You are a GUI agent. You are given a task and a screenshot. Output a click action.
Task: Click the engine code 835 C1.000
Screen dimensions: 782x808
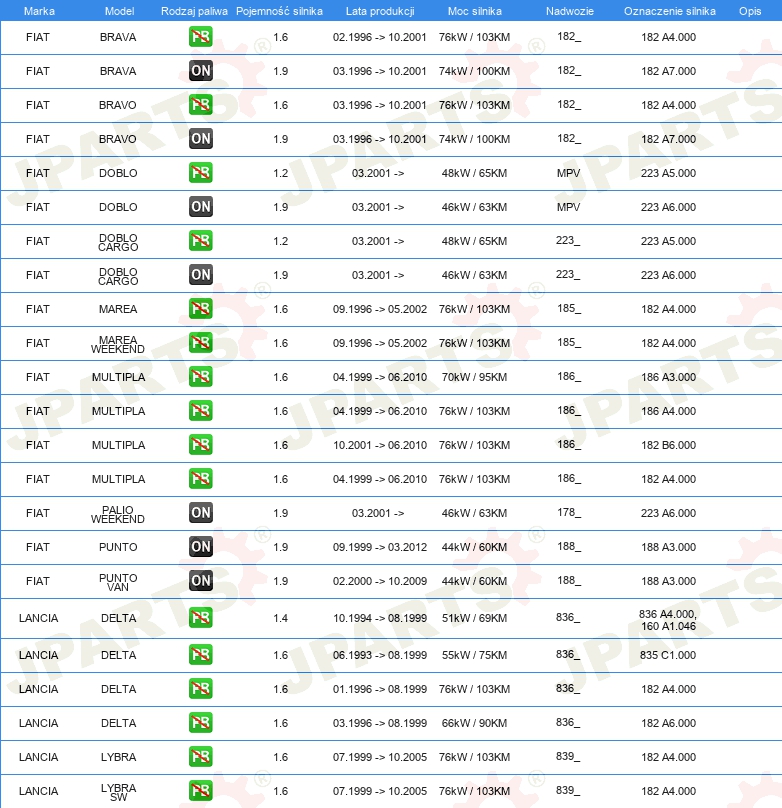click(668, 655)
